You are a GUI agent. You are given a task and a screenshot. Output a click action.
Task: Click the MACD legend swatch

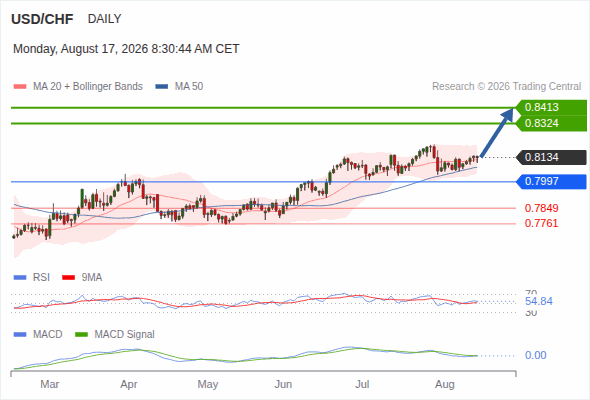coord(20,335)
